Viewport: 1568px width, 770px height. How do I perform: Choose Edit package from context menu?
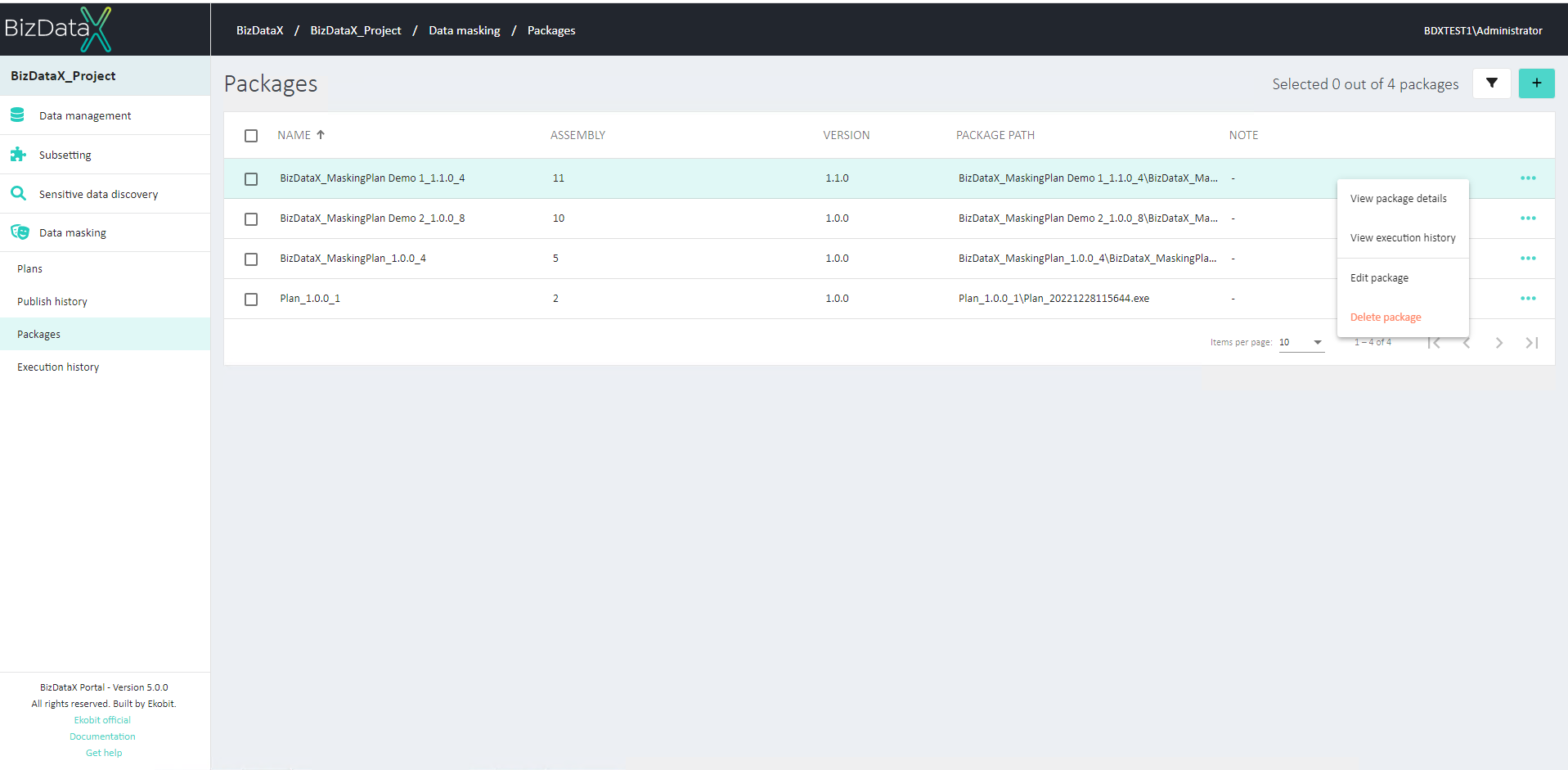click(1403, 278)
